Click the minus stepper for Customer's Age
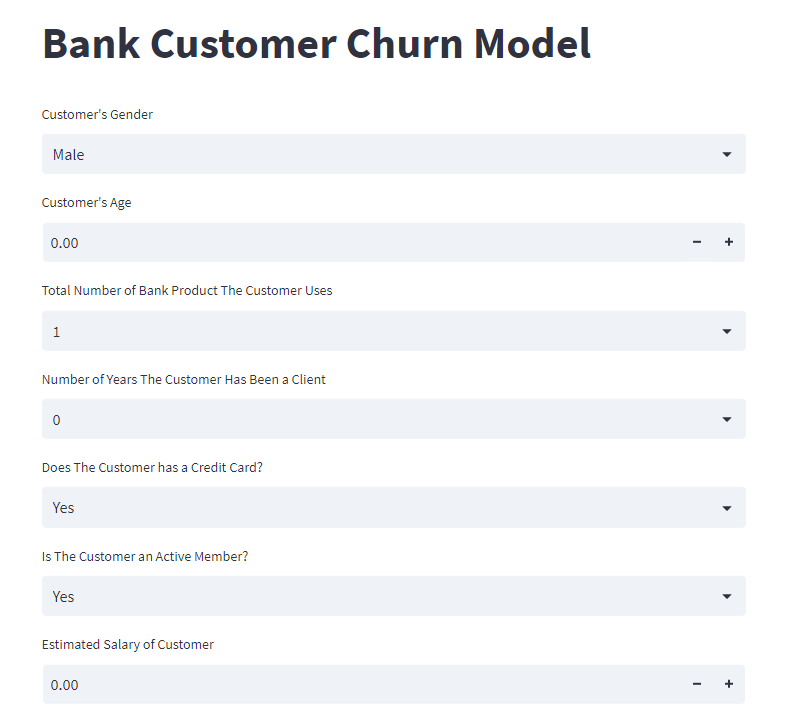Screen dimensions: 801x707 [697, 242]
